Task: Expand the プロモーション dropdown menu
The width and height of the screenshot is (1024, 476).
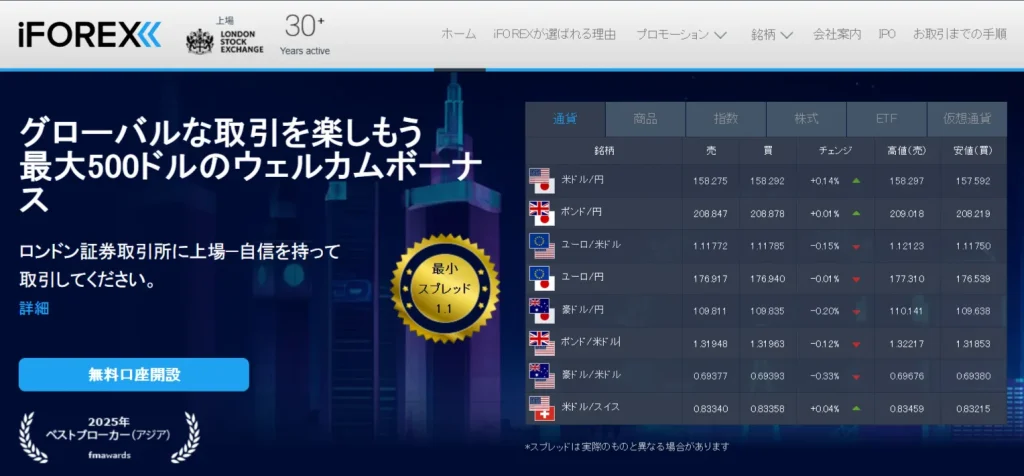Action: click(x=681, y=35)
